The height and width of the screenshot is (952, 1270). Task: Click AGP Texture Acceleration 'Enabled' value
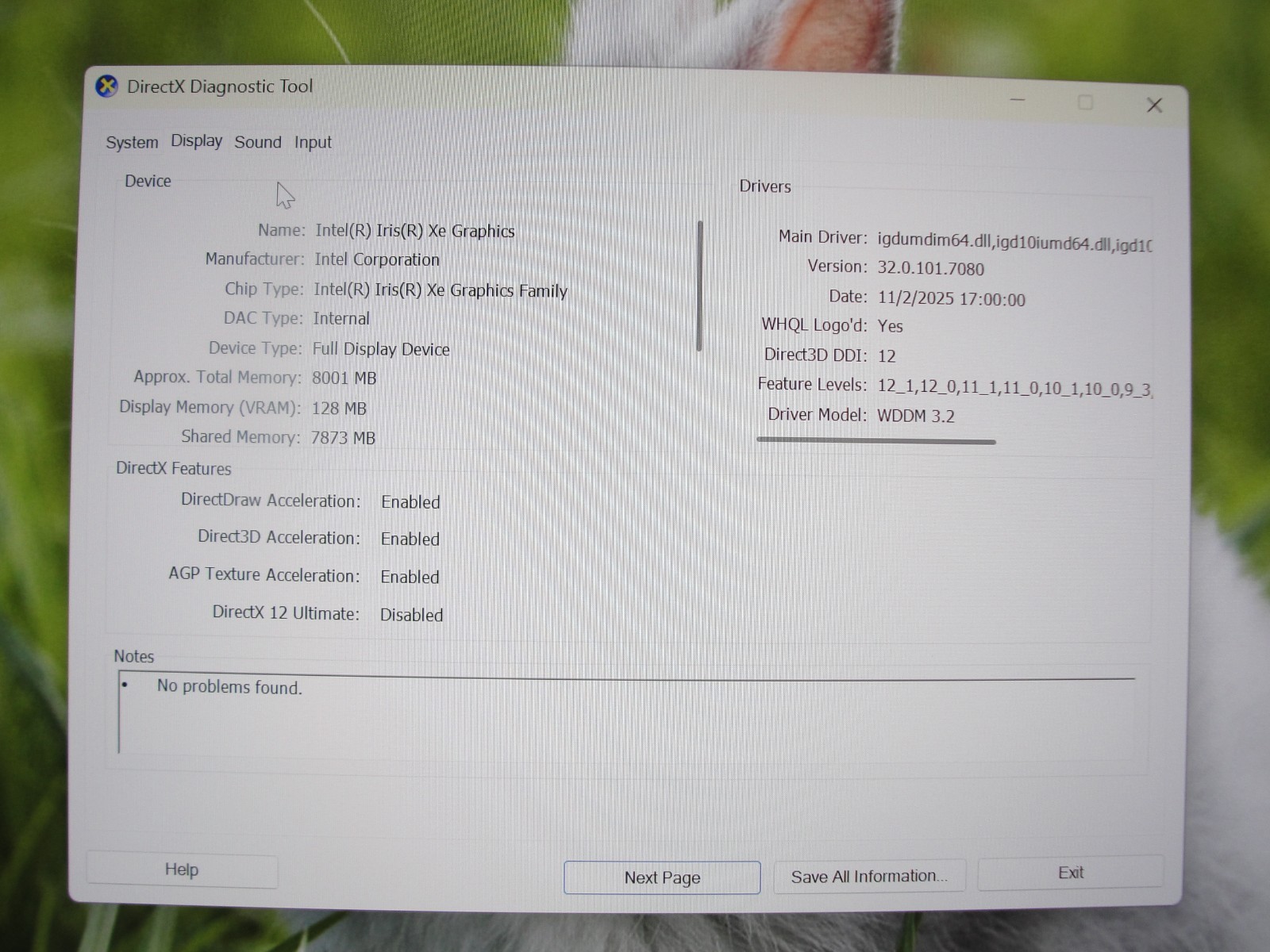pos(410,578)
